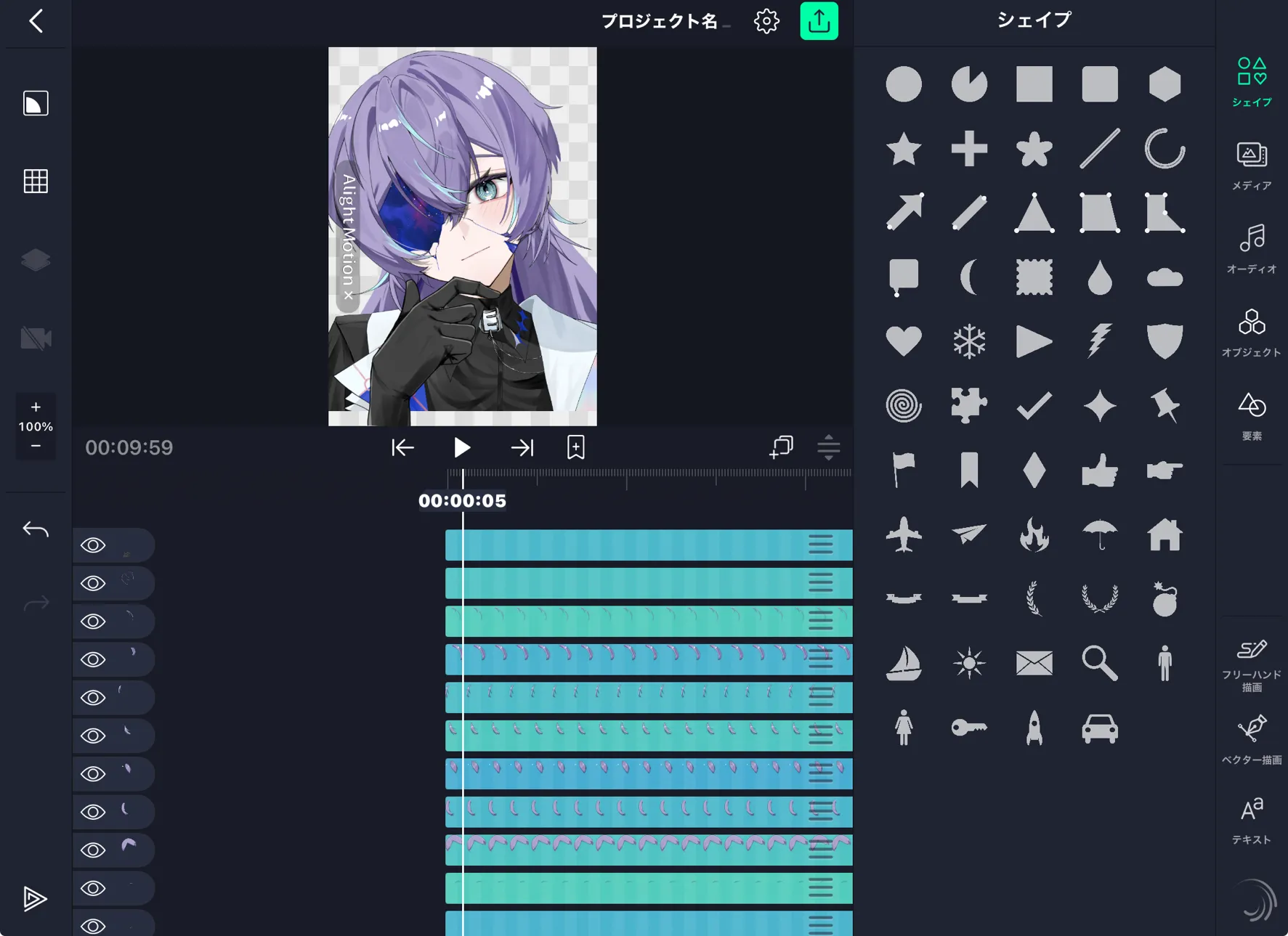Image resolution: width=1288 pixels, height=936 pixels.
Task: Add the key shape
Action: tap(969, 727)
